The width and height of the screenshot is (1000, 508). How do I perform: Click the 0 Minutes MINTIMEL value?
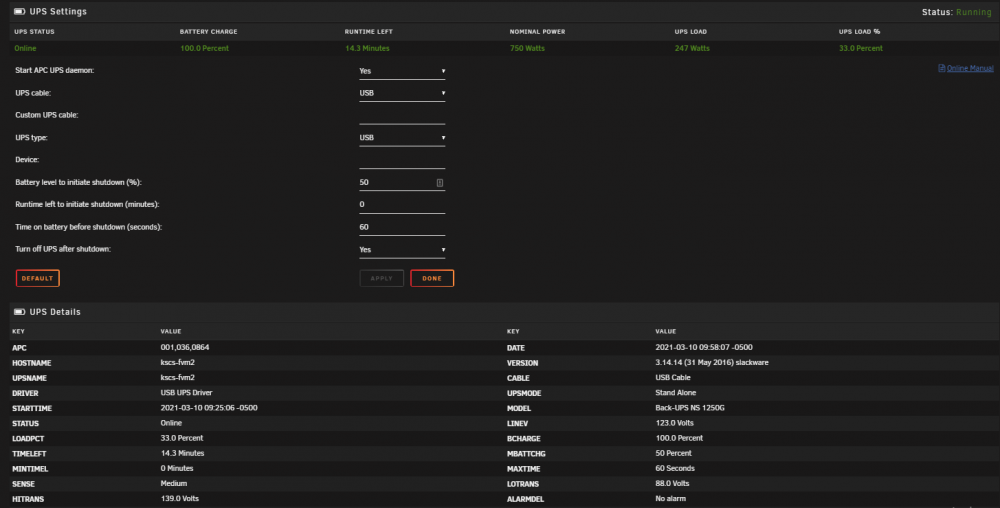(x=177, y=468)
